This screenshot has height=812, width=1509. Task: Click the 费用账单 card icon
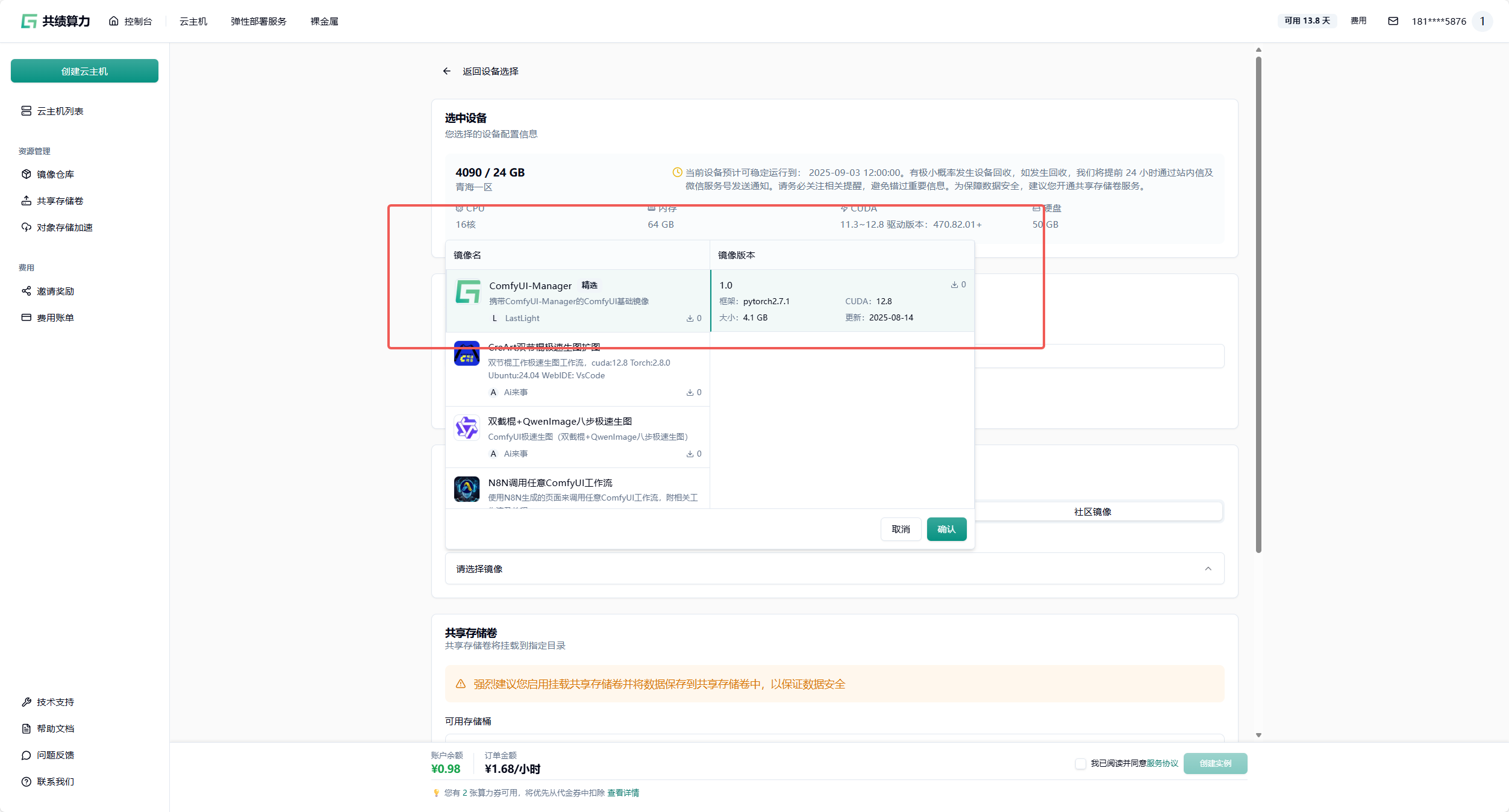pos(27,317)
